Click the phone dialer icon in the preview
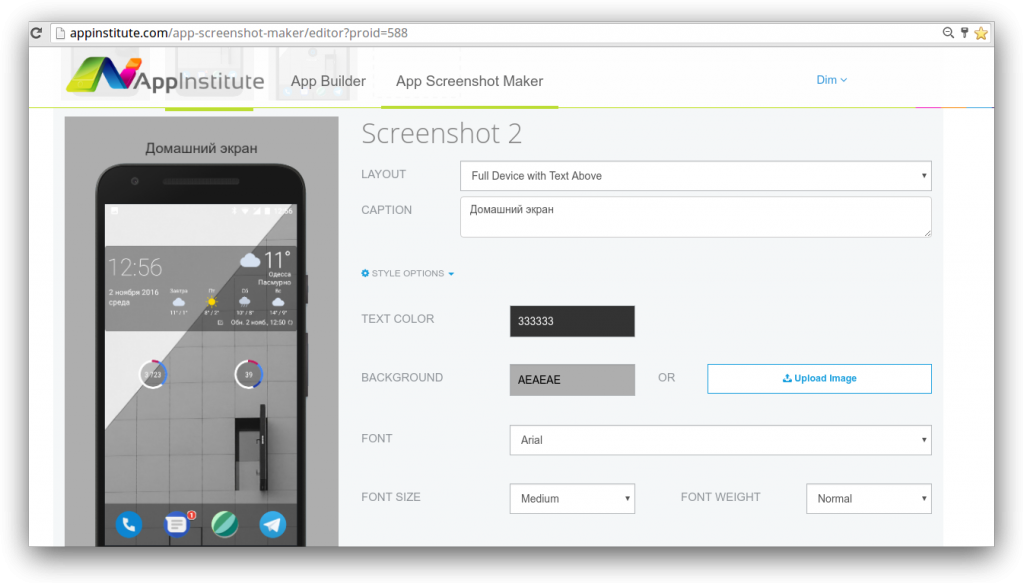The image size is (1024, 584). pyautogui.click(x=128, y=524)
